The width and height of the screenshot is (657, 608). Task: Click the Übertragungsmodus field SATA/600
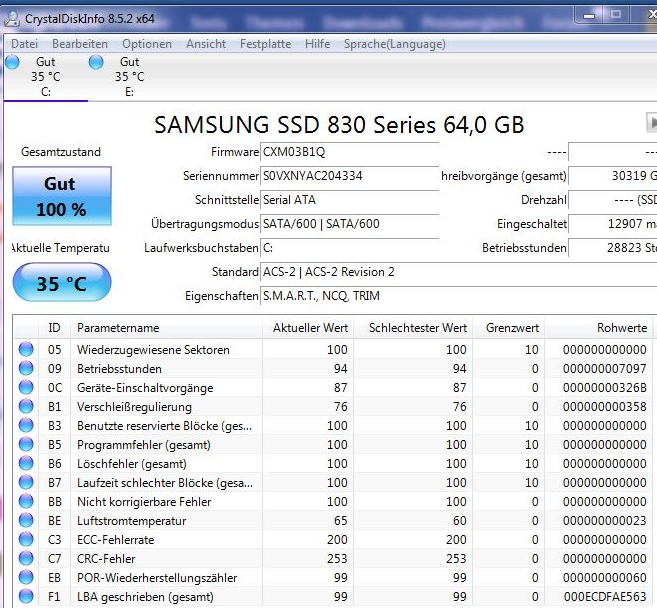pyautogui.click(x=349, y=224)
